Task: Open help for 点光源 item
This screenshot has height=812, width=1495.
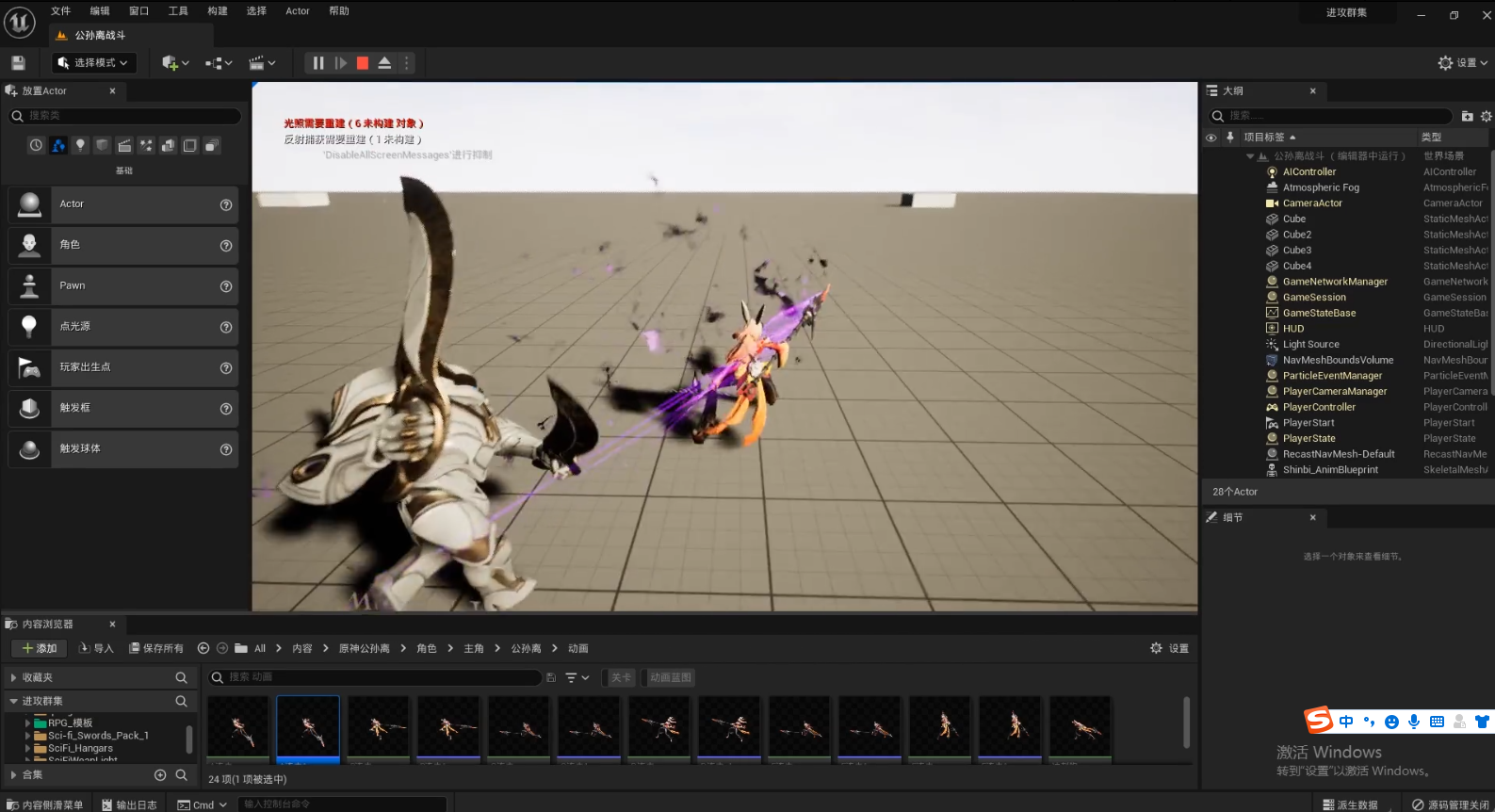Action: (226, 327)
